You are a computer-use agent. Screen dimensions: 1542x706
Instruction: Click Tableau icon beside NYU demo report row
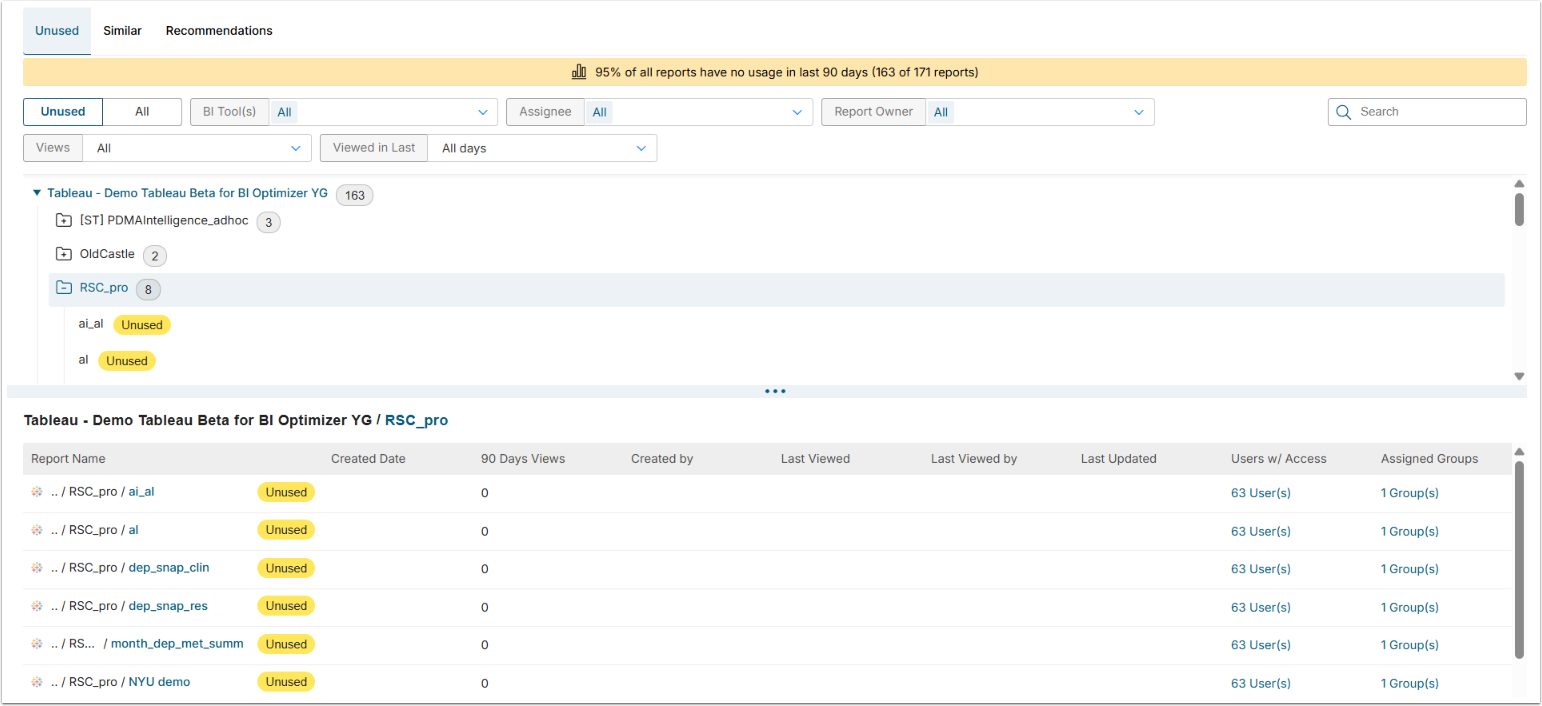point(37,682)
